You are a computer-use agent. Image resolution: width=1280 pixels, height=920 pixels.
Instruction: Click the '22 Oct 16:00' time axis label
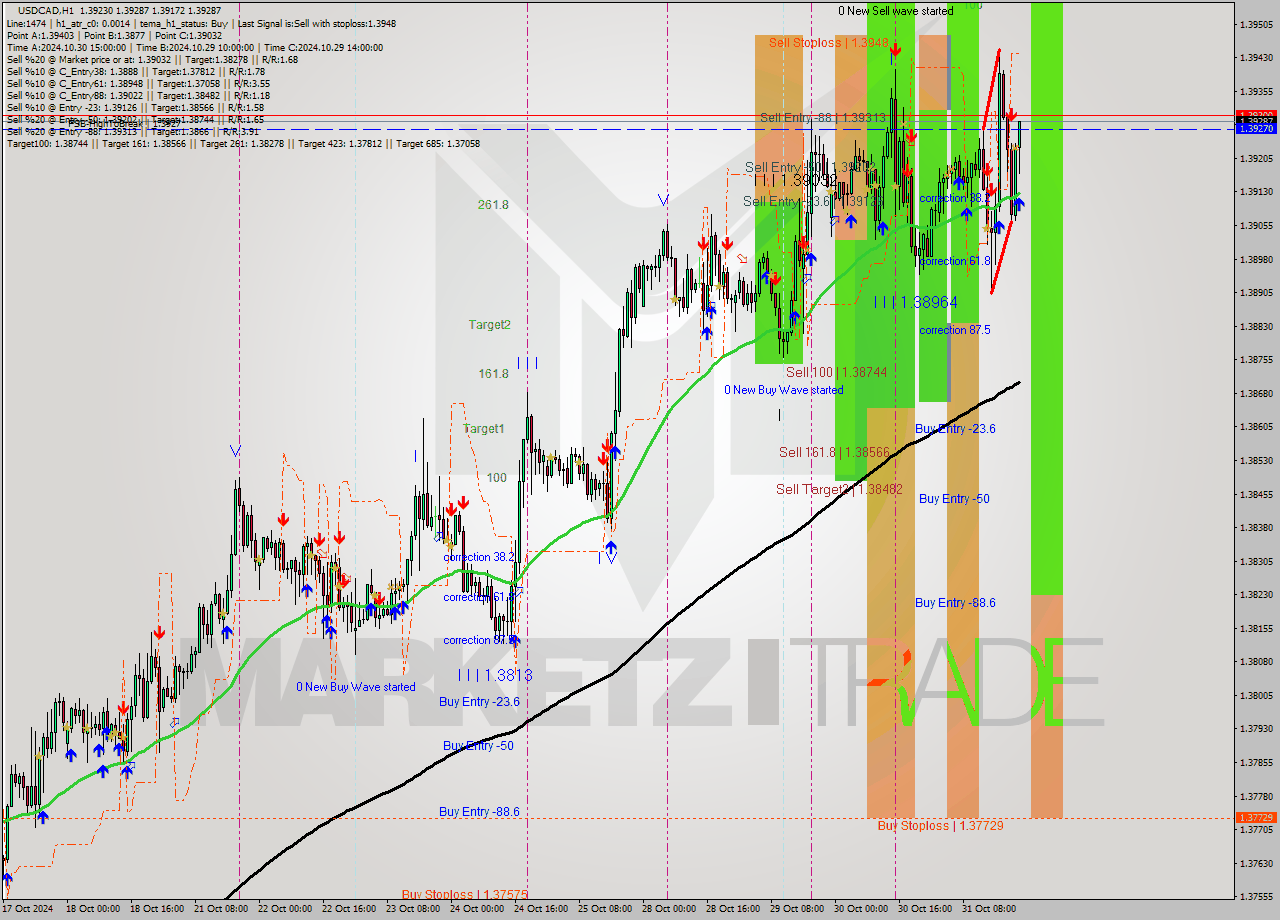click(x=349, y=909)
